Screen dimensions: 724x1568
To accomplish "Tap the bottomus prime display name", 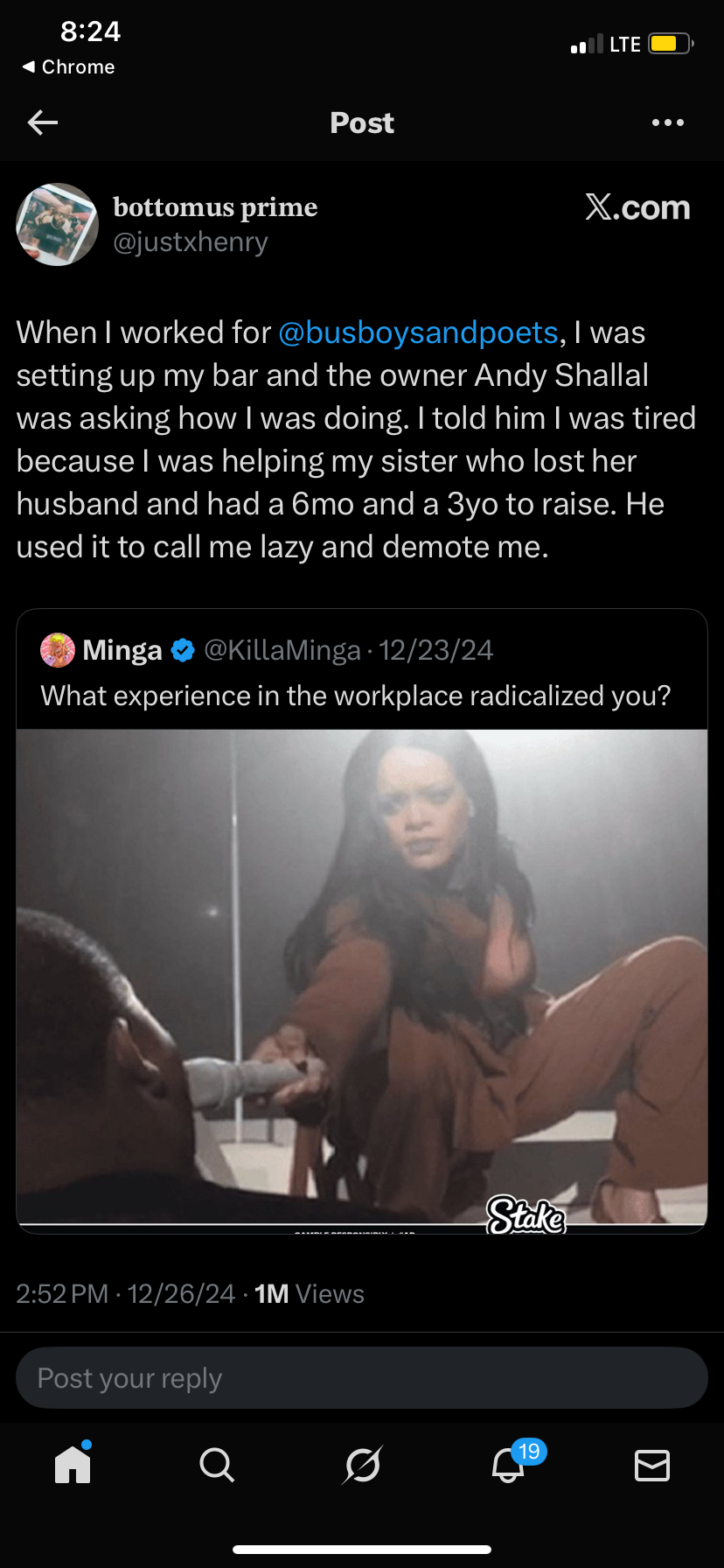I will tap(215, 207).
